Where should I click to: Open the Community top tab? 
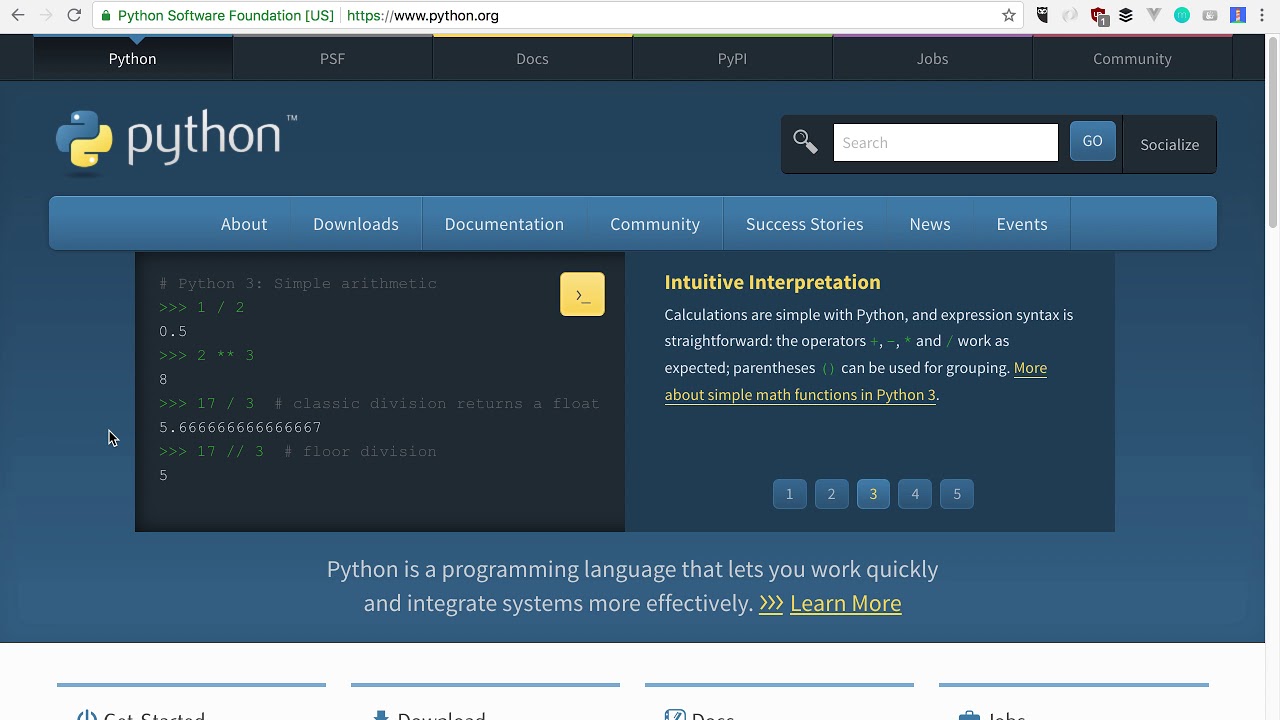coord(1132,58)
